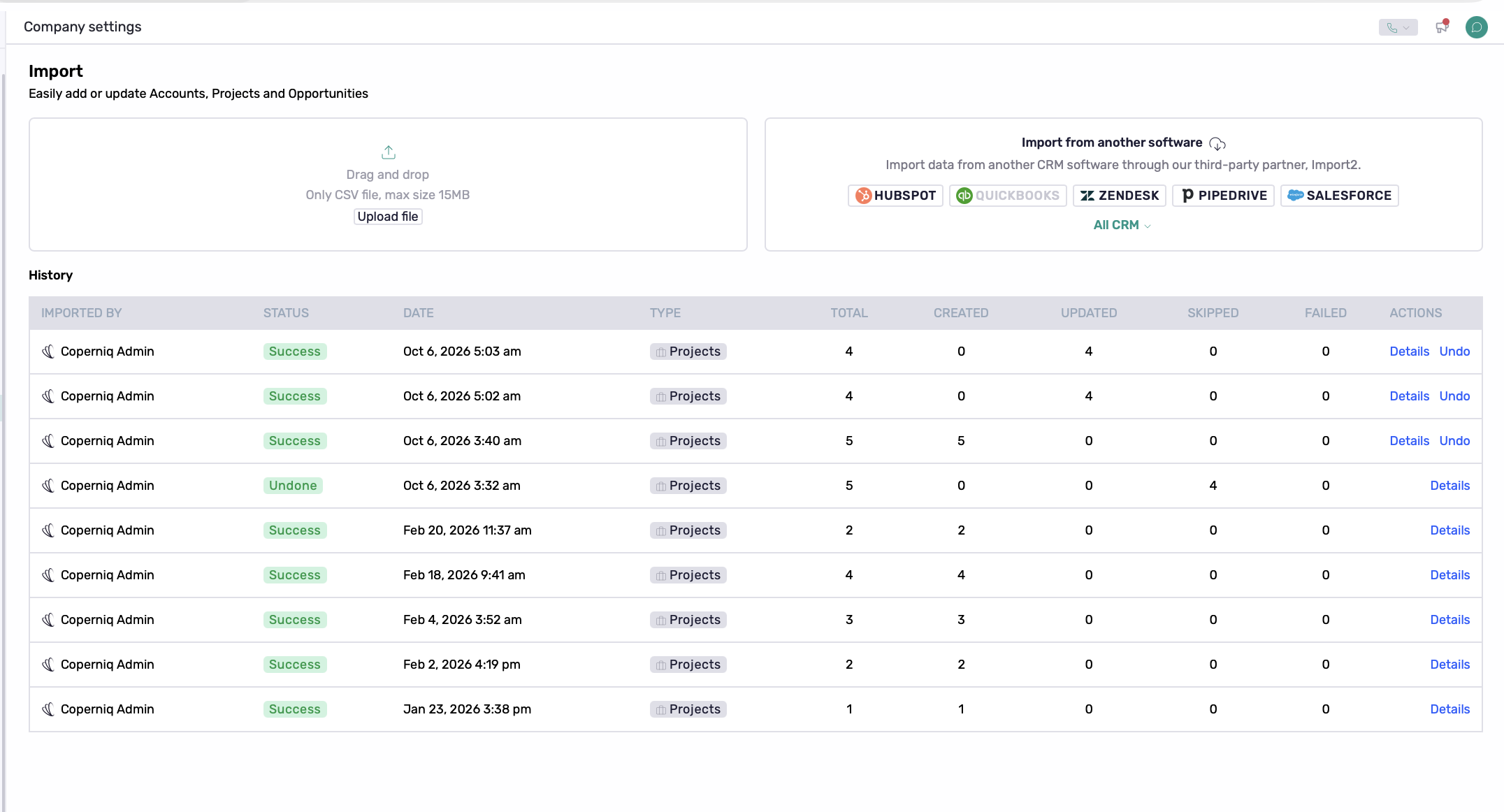Expand the All CRM dropdown
Image resolution: width=1504 pixels, height=812 pixels.
click(x=1122, y=225)
